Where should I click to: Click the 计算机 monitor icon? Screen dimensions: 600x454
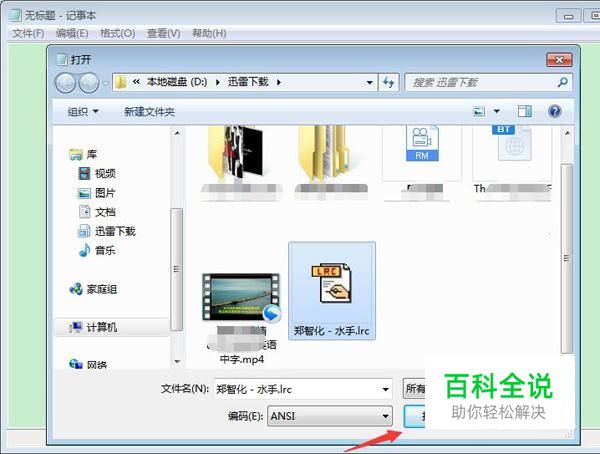76,327
